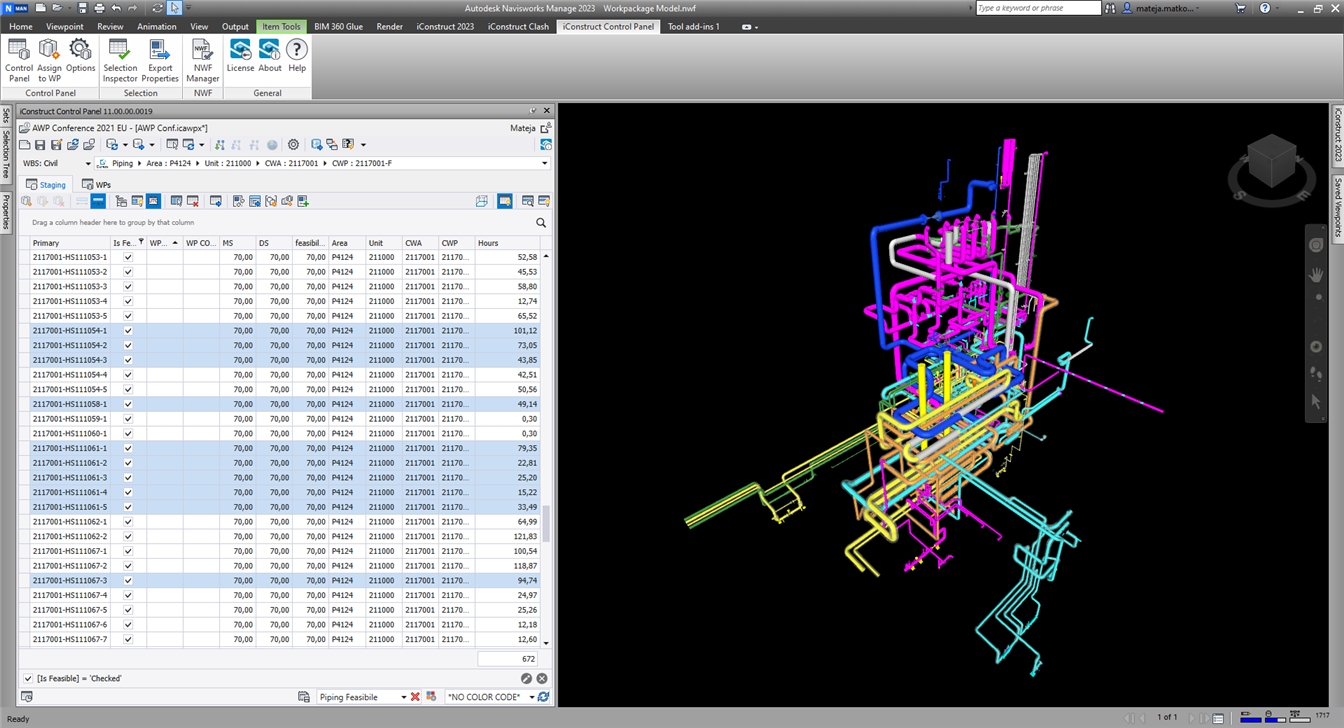Click the CWA column header
This screenshot has height=728, width=1344.
click(x=420, y=243)
